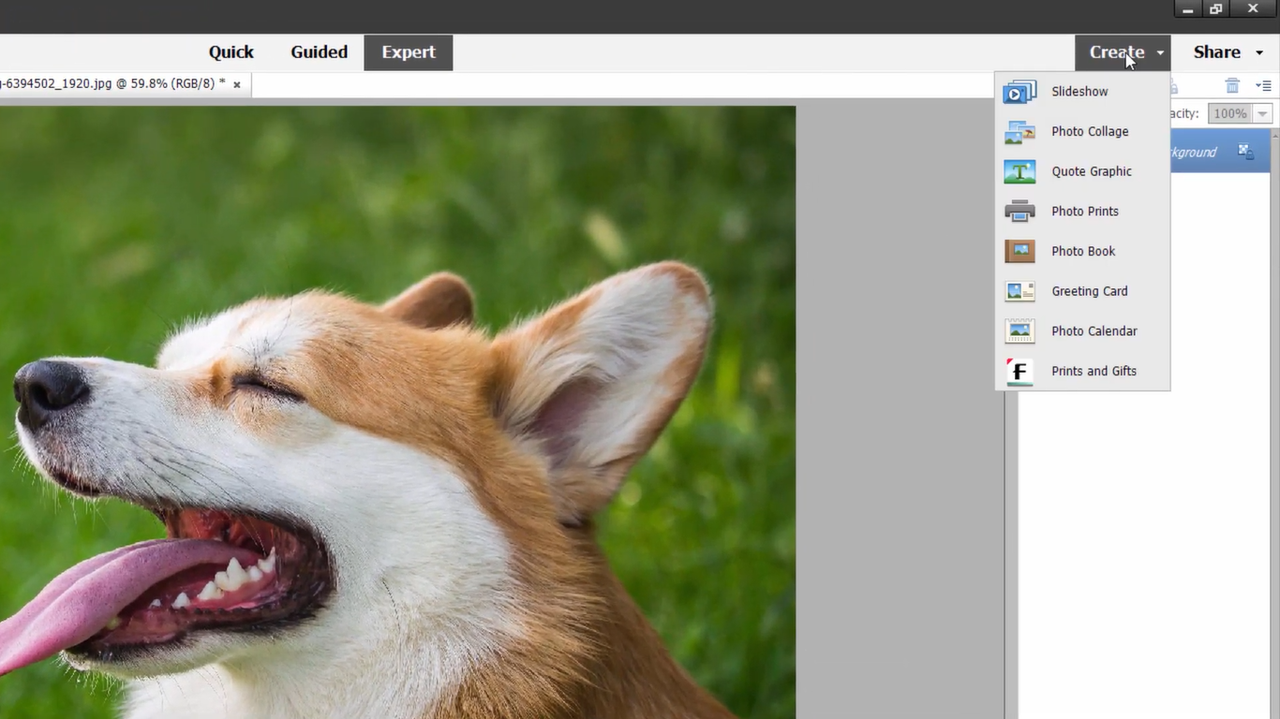Image resolution: width=1280 pixels, height=719 pixels.
Task: Click the Prints and Gifts icon
Action: point(1019,372)
